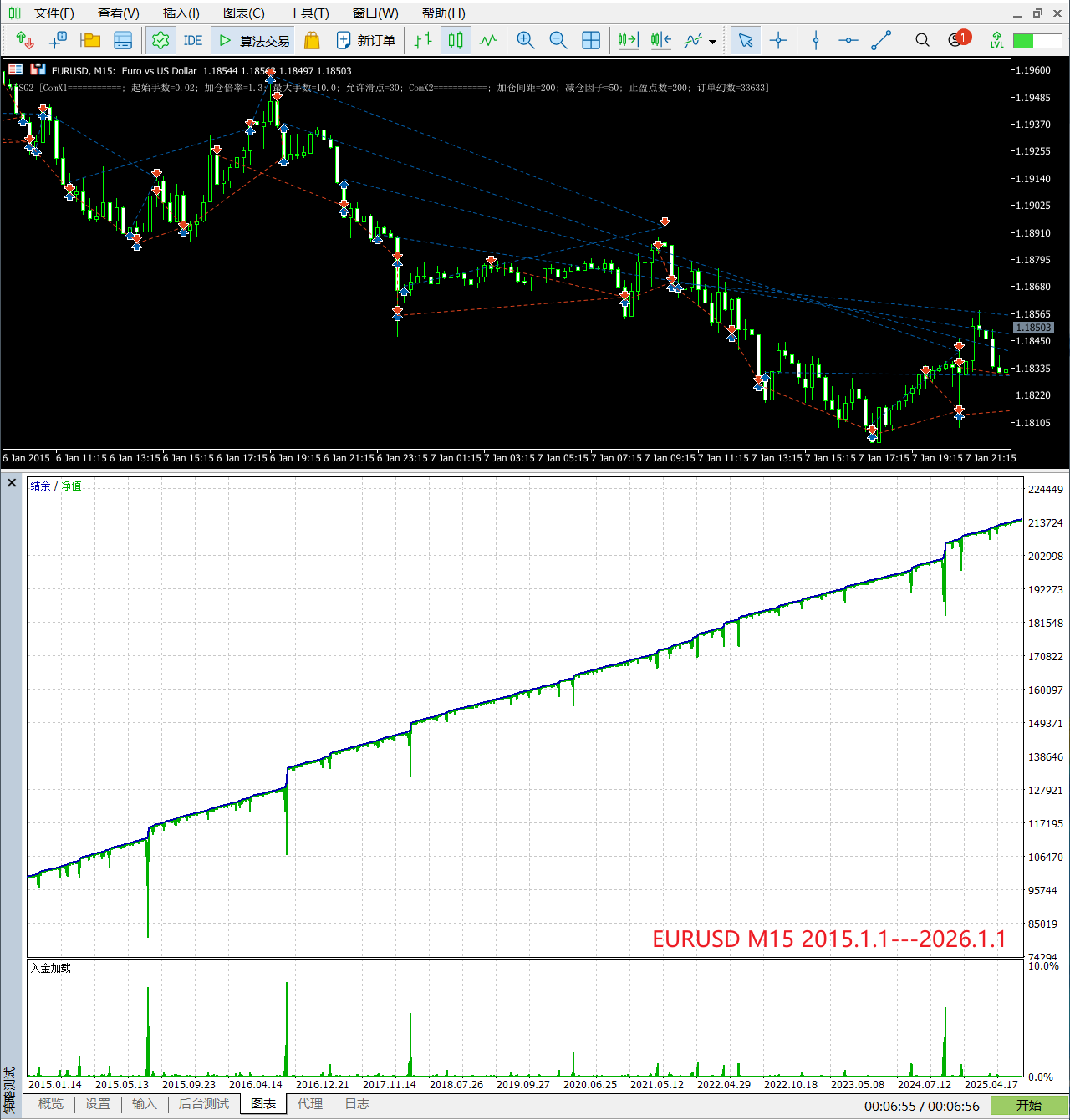The image size is (1070, 1120).
Task: Expand the indicators list dropdown arrow
Action: pyautogui.click(x=712, y=42)
